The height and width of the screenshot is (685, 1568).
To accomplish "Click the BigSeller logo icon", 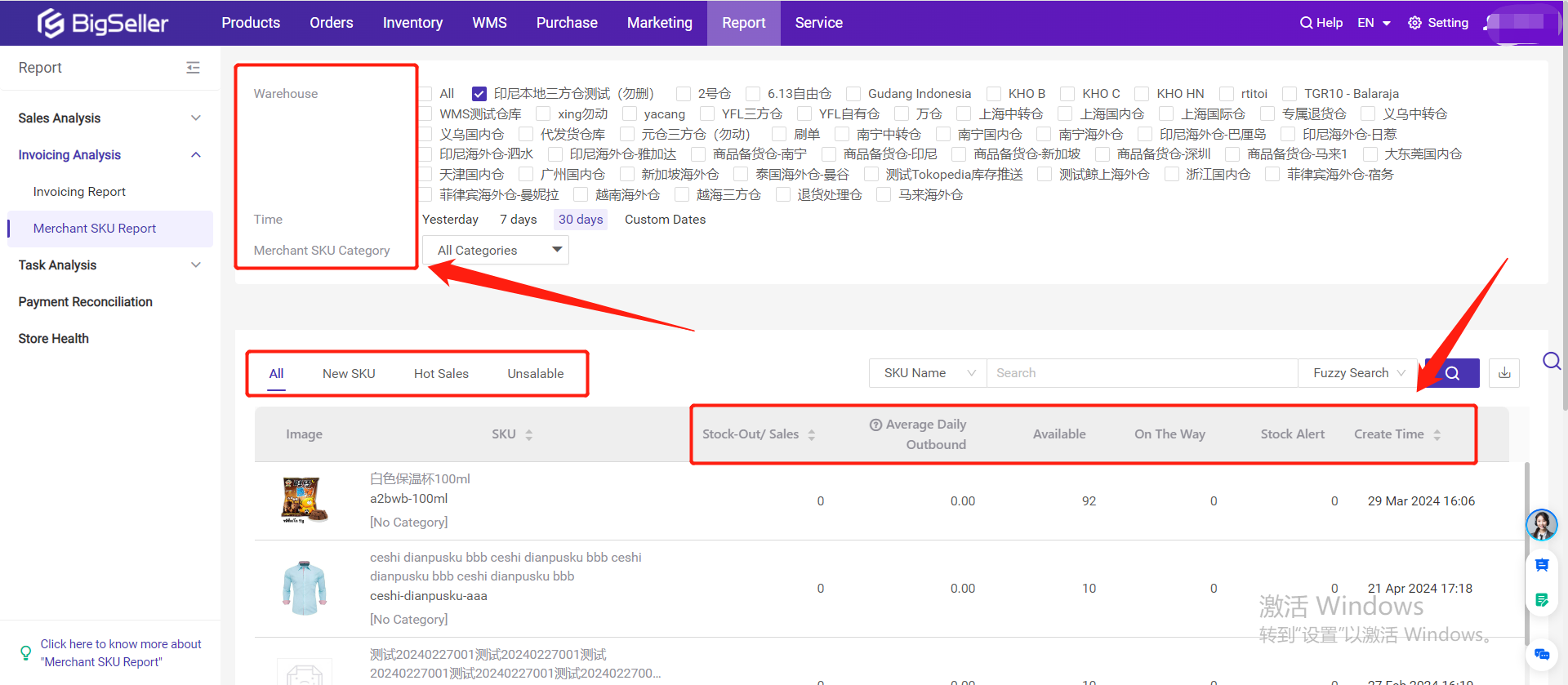I will click(x=51, y=23).
